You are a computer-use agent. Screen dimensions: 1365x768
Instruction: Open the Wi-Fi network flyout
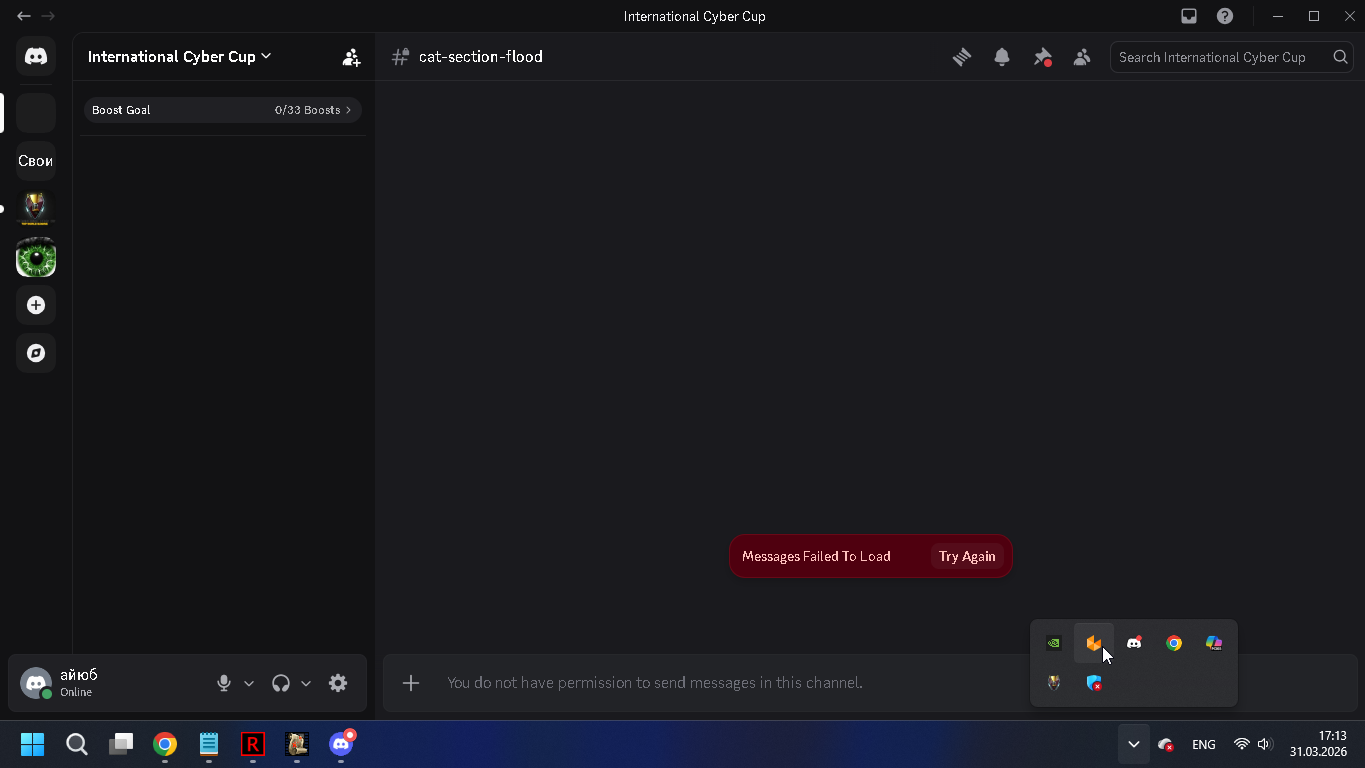[1242, 744]
